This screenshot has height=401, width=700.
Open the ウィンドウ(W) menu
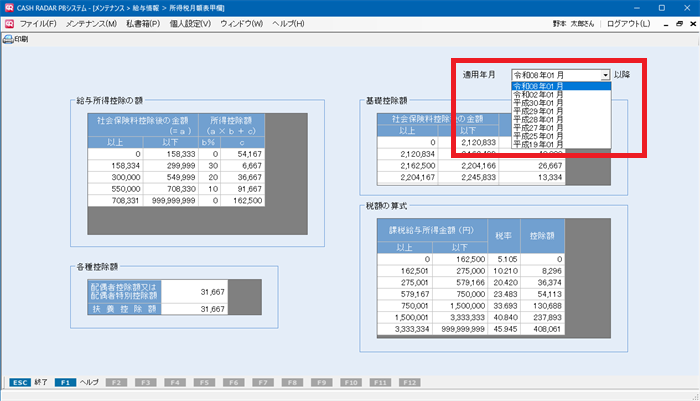point(242,23)
